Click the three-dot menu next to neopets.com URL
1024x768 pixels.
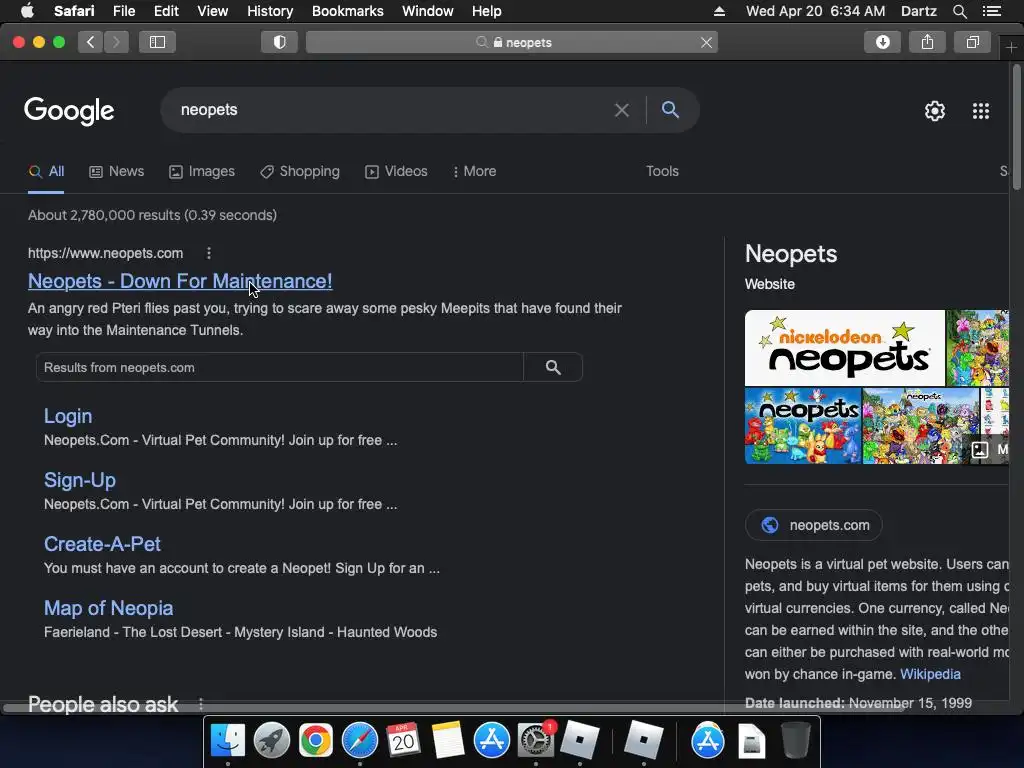[x=208, y=253]
